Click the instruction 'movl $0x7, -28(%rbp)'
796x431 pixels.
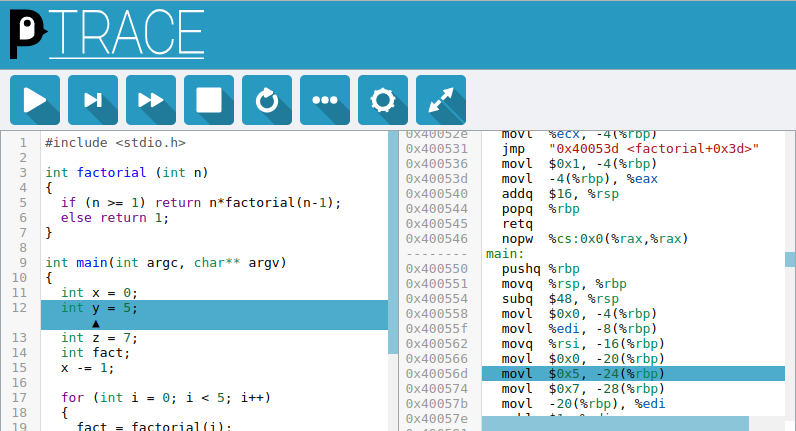(x=583, y=389)
